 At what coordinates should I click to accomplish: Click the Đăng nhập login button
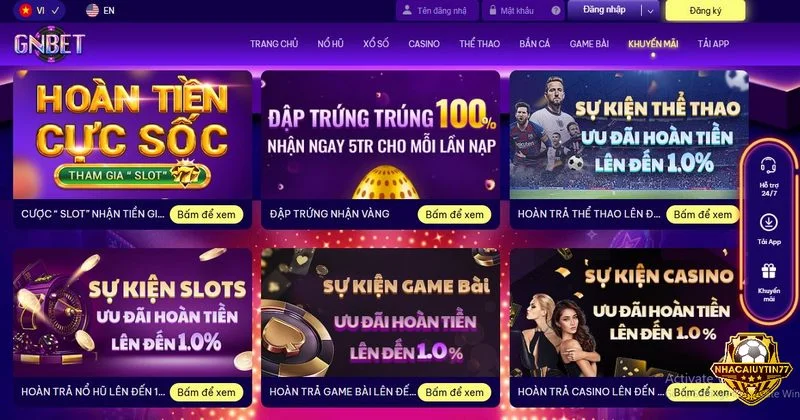(605, 10)
